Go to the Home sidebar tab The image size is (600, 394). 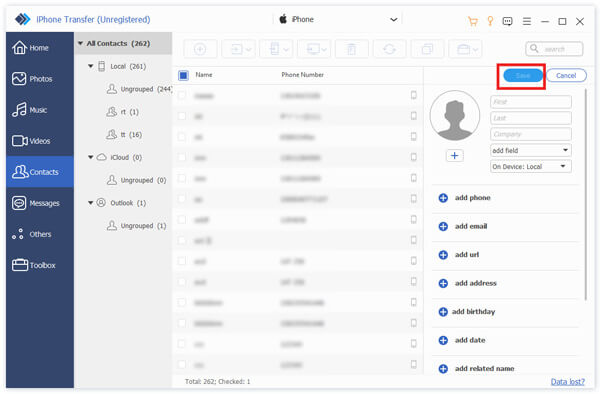tap(39, 48)
